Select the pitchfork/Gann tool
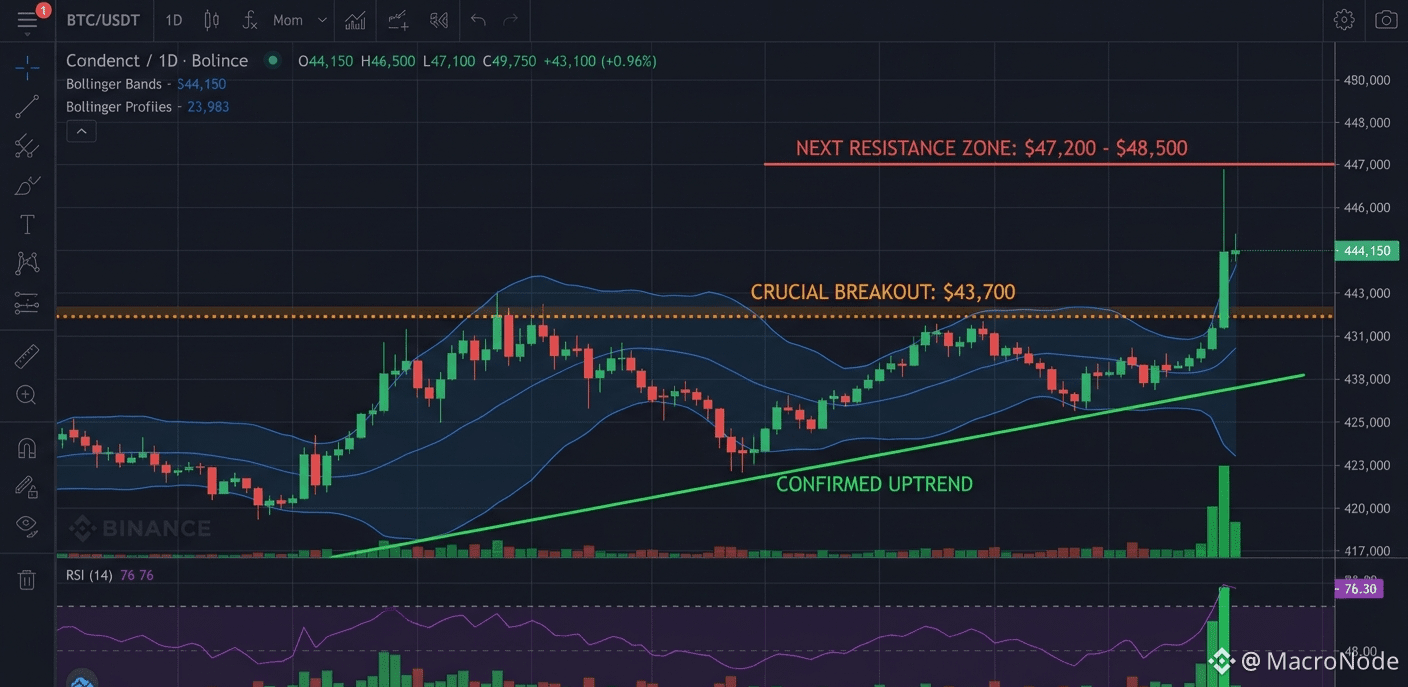The width and height of the screenshot is (1408, 687). pos(27,146)
